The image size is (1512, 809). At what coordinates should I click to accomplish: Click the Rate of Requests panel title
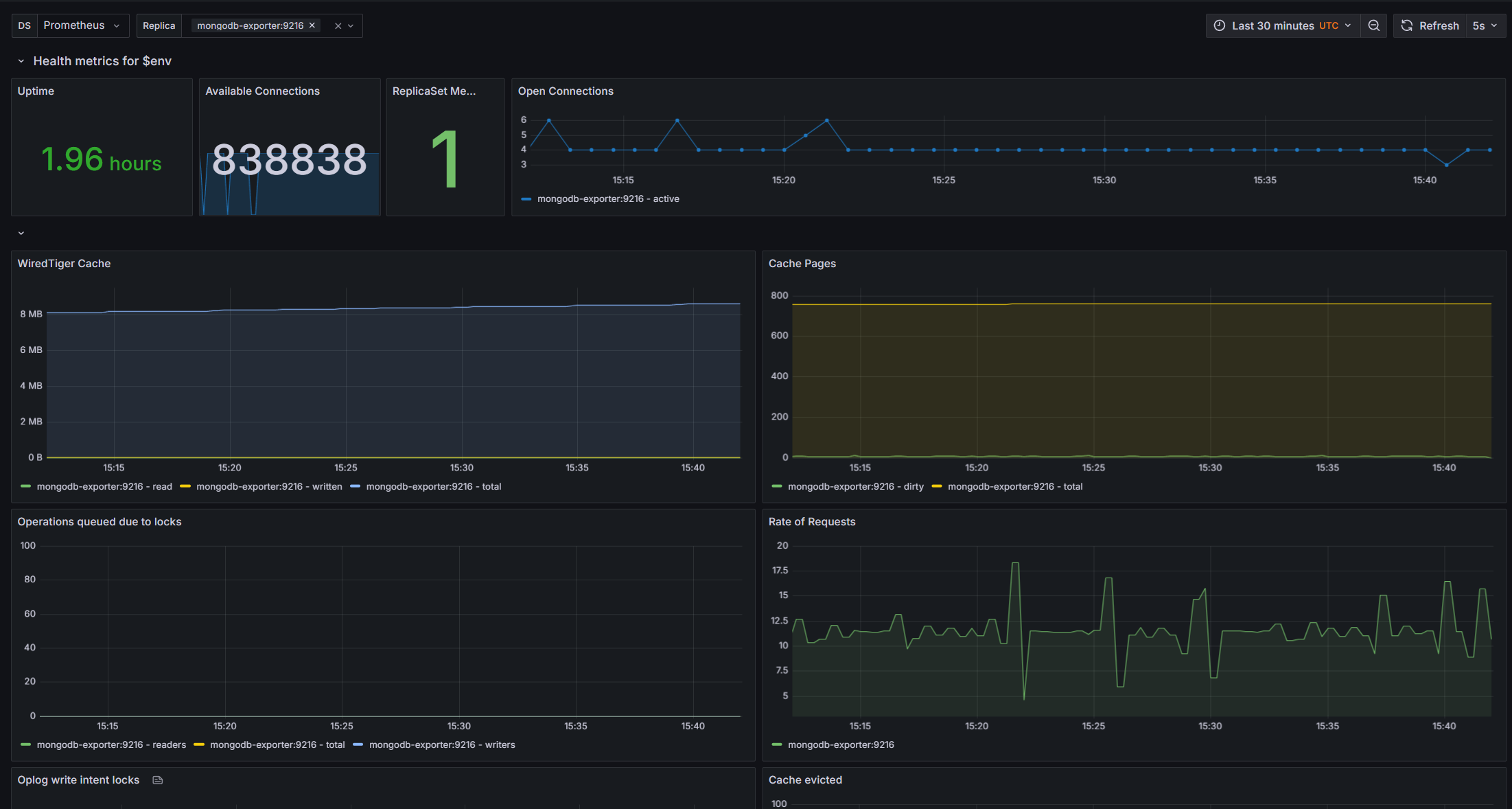(x=811, y=522)
